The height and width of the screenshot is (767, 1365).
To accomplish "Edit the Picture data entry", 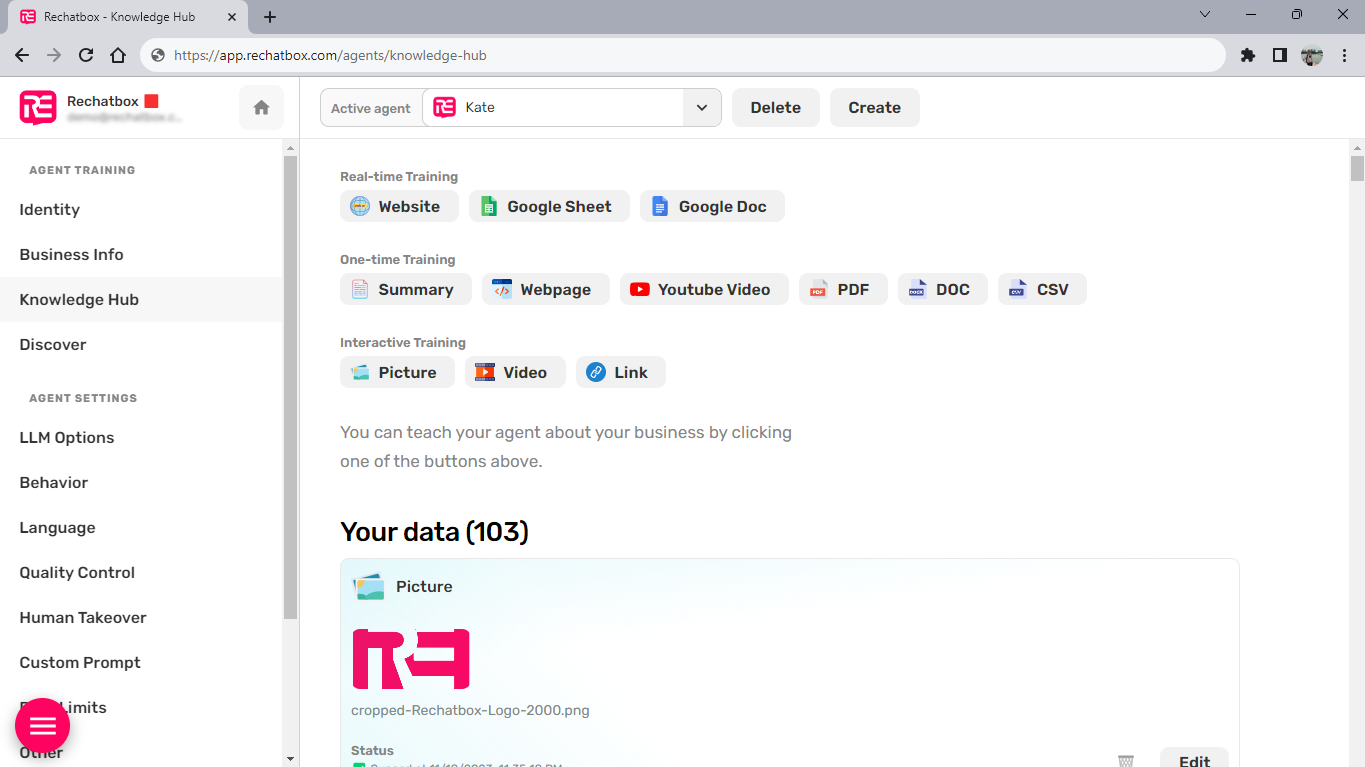I will [1194, 759].
